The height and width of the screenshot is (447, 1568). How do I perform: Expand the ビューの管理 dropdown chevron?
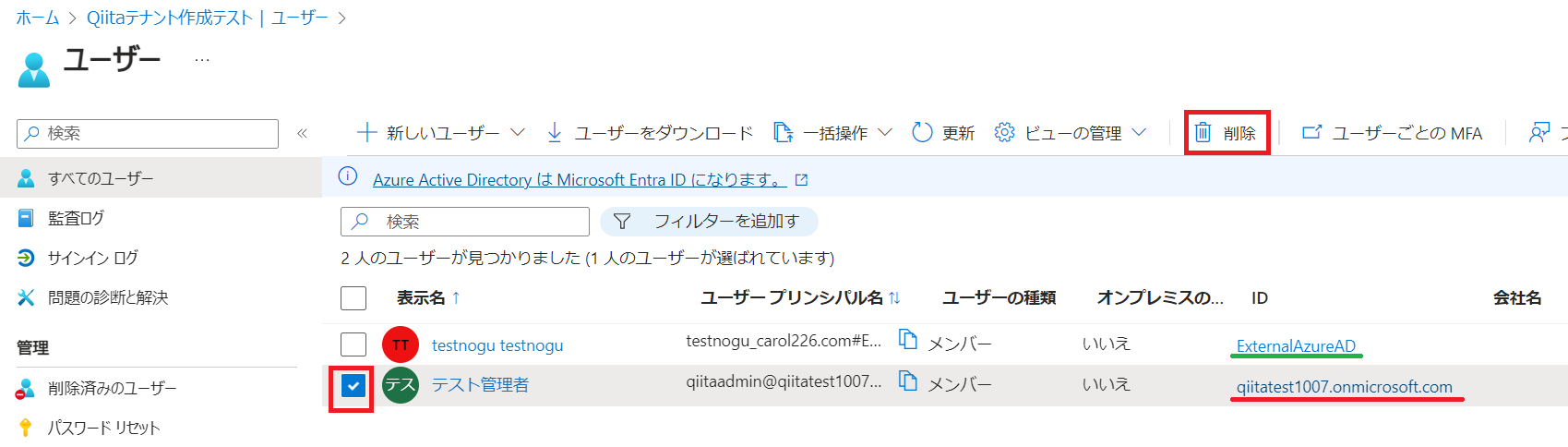point(1139,132)
